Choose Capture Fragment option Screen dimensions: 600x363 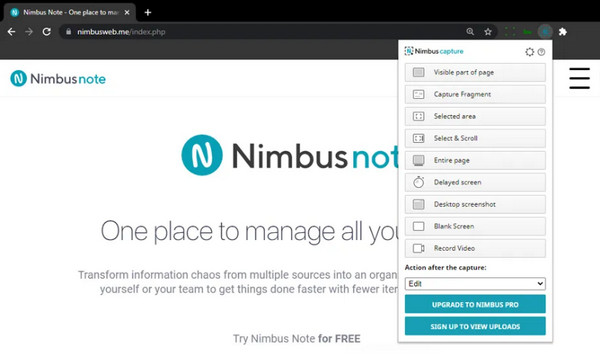pos(475,94)
